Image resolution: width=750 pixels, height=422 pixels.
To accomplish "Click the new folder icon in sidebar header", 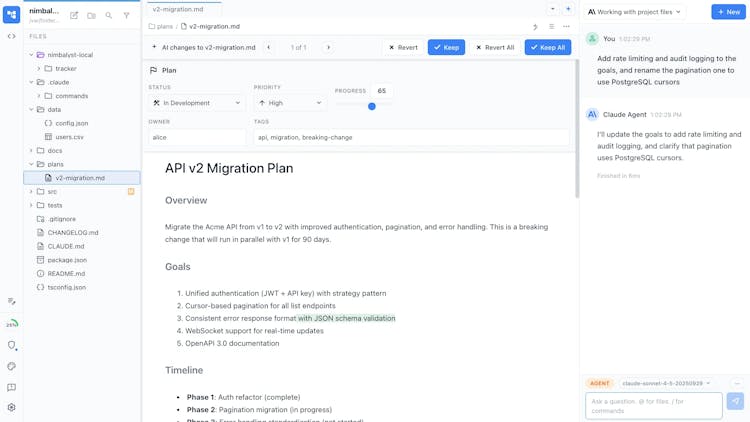I will (x=91, y=15).
